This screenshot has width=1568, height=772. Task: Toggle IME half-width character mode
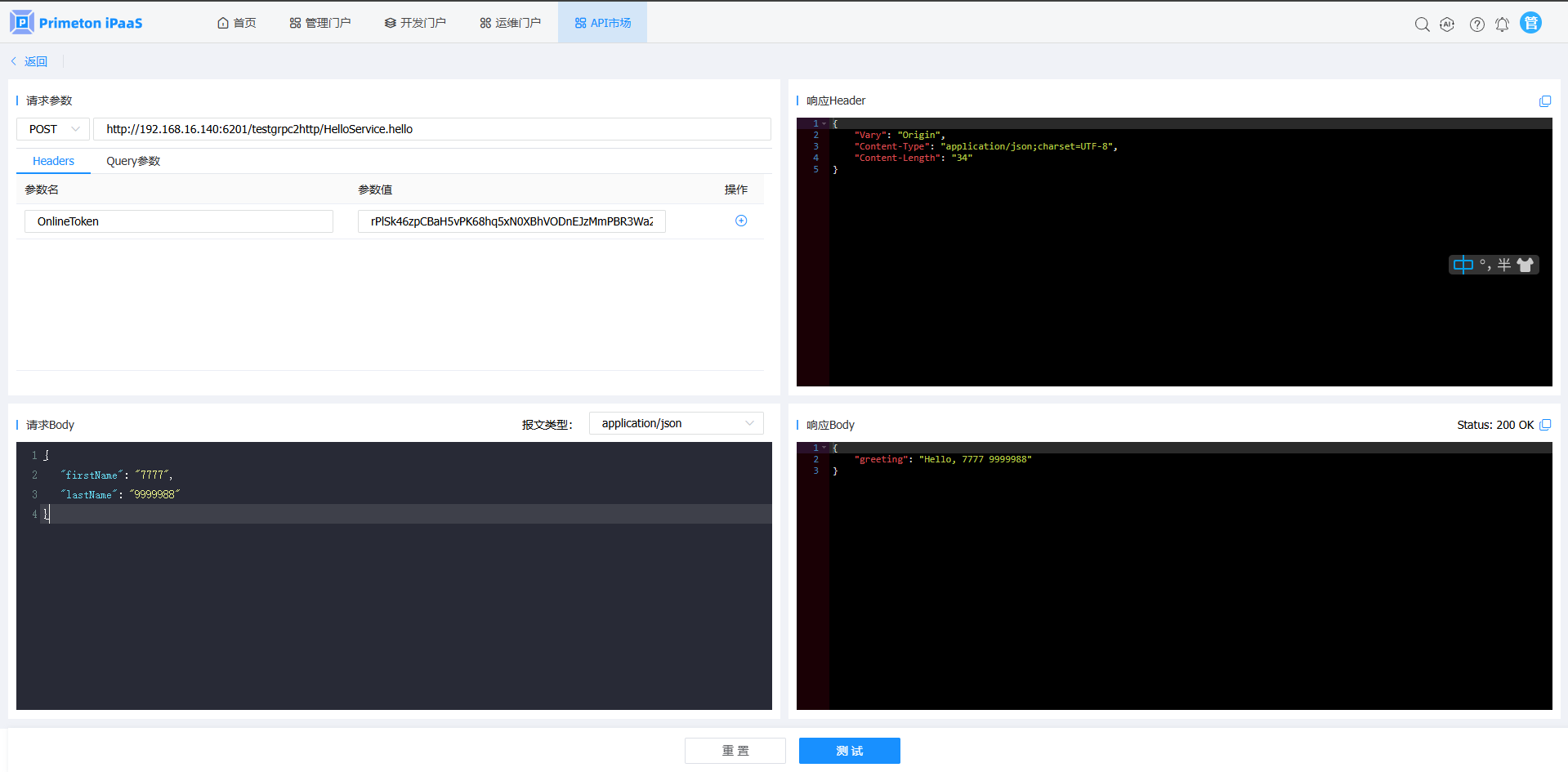tap(1503, 265)
